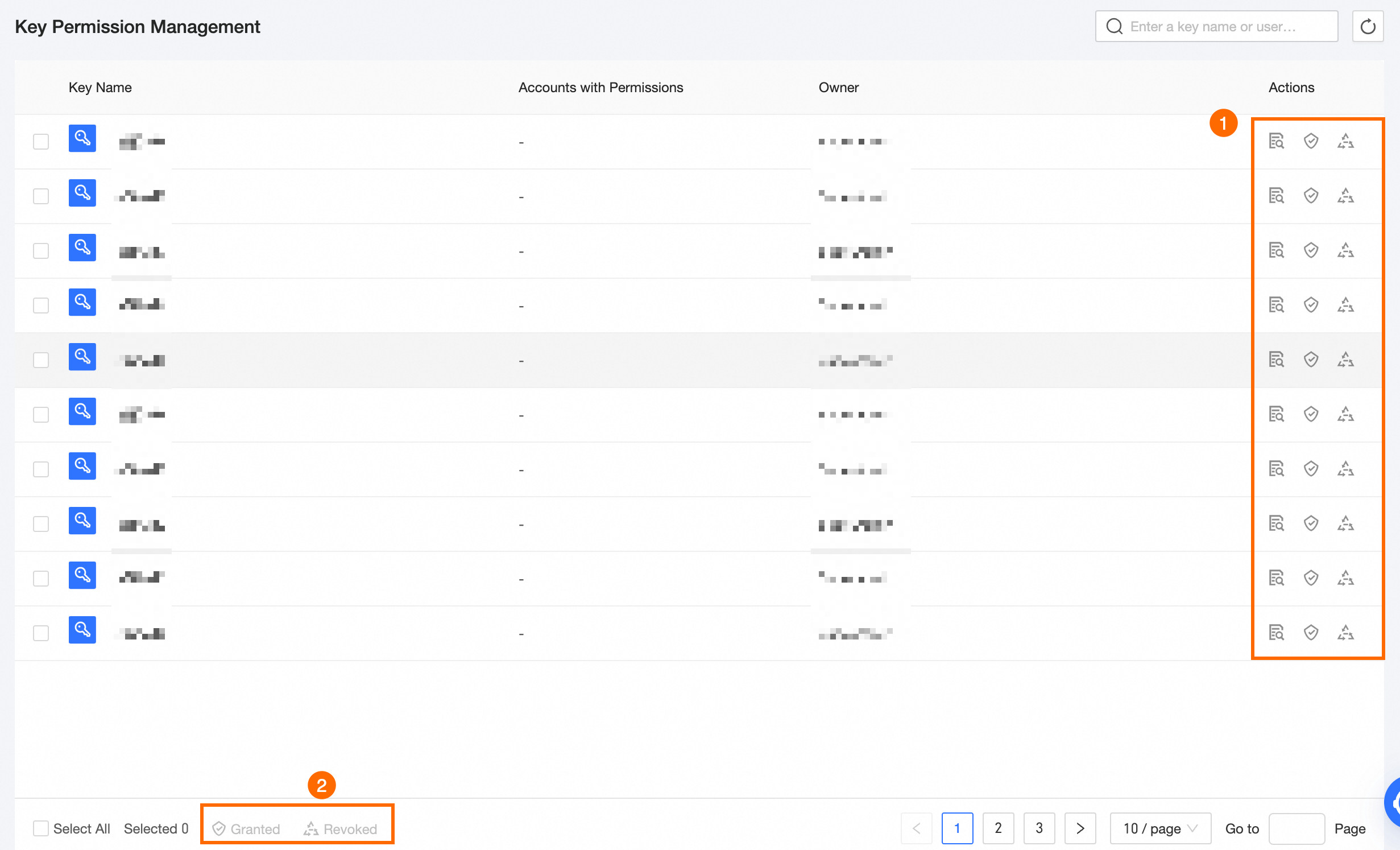Go to next page with right arrow
This screenshot has width=1400, height=850.
tap(1080, 828)
